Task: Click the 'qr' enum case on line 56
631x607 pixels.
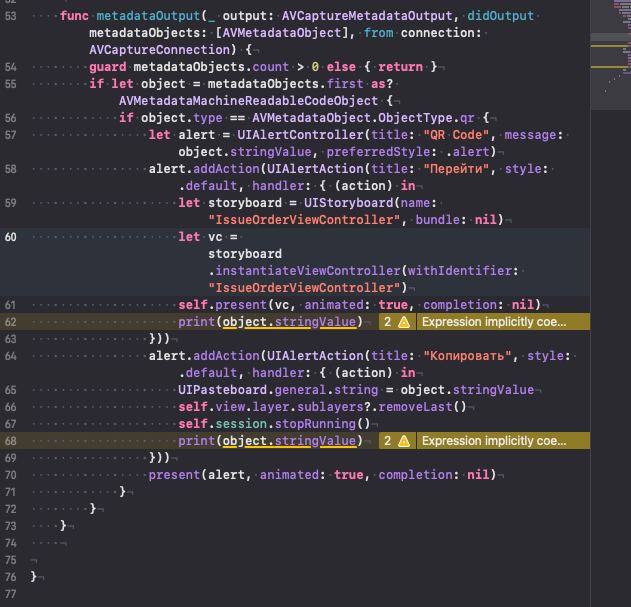Action: (467, 118)
